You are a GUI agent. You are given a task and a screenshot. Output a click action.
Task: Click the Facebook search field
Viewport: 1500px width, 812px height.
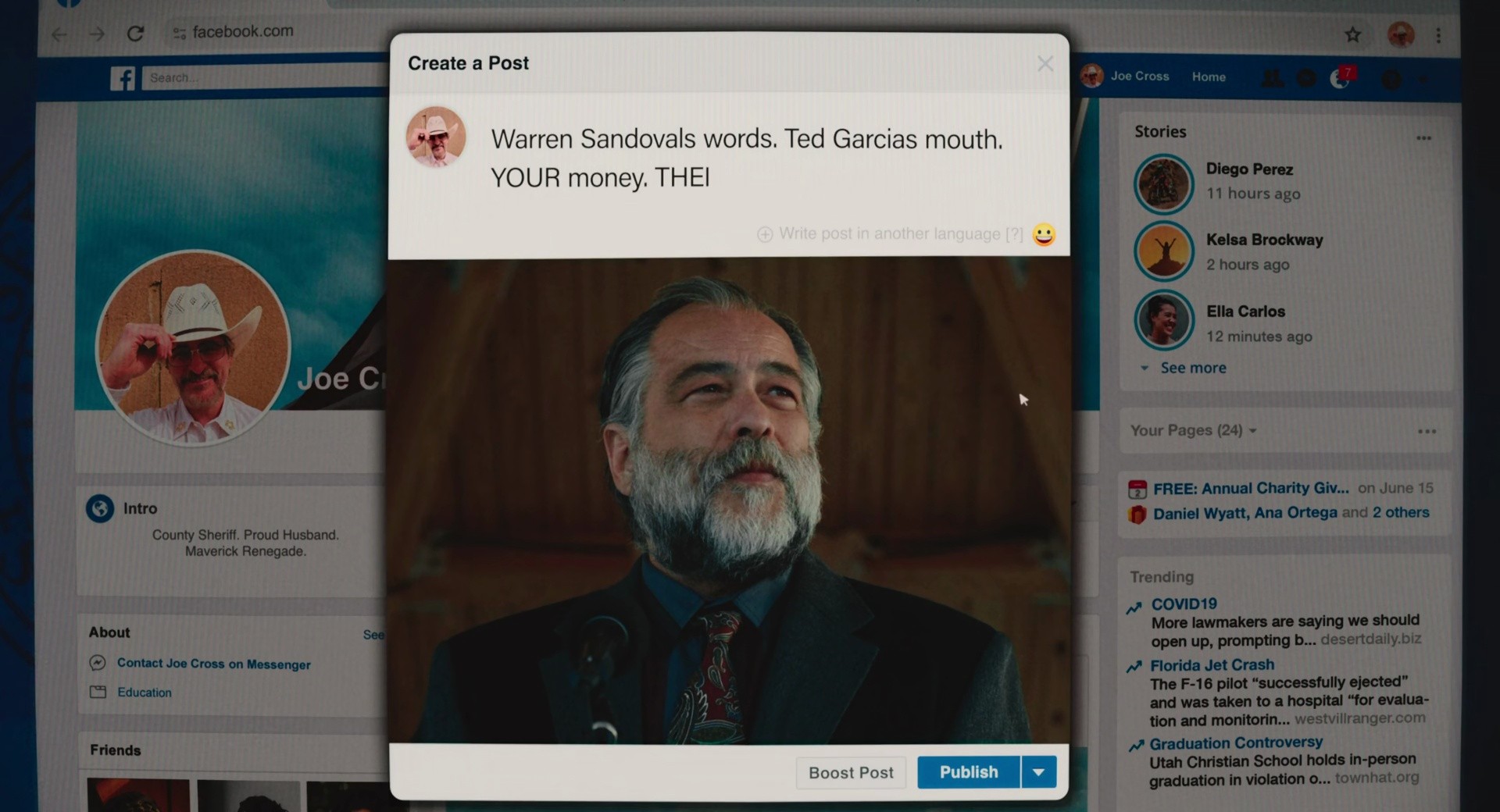266,77
